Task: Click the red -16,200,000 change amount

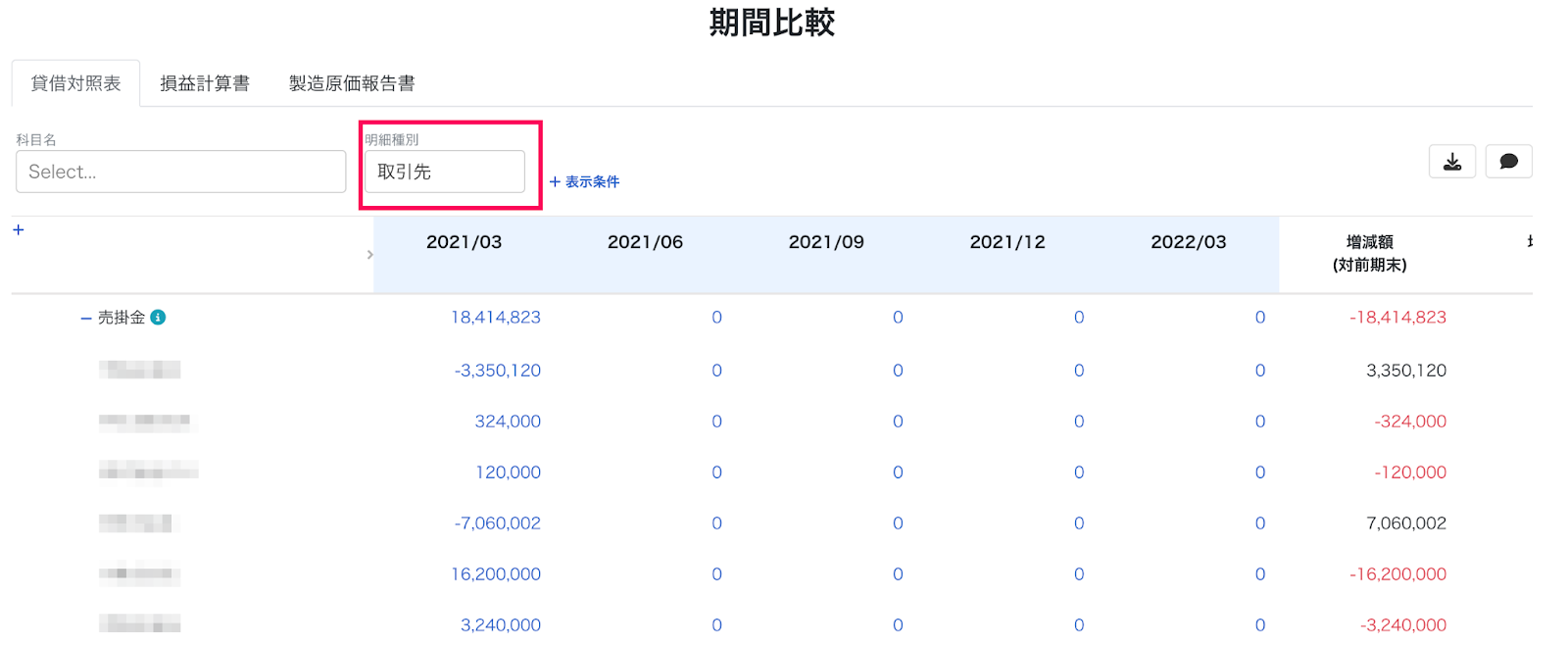Action: point(1398,574)
